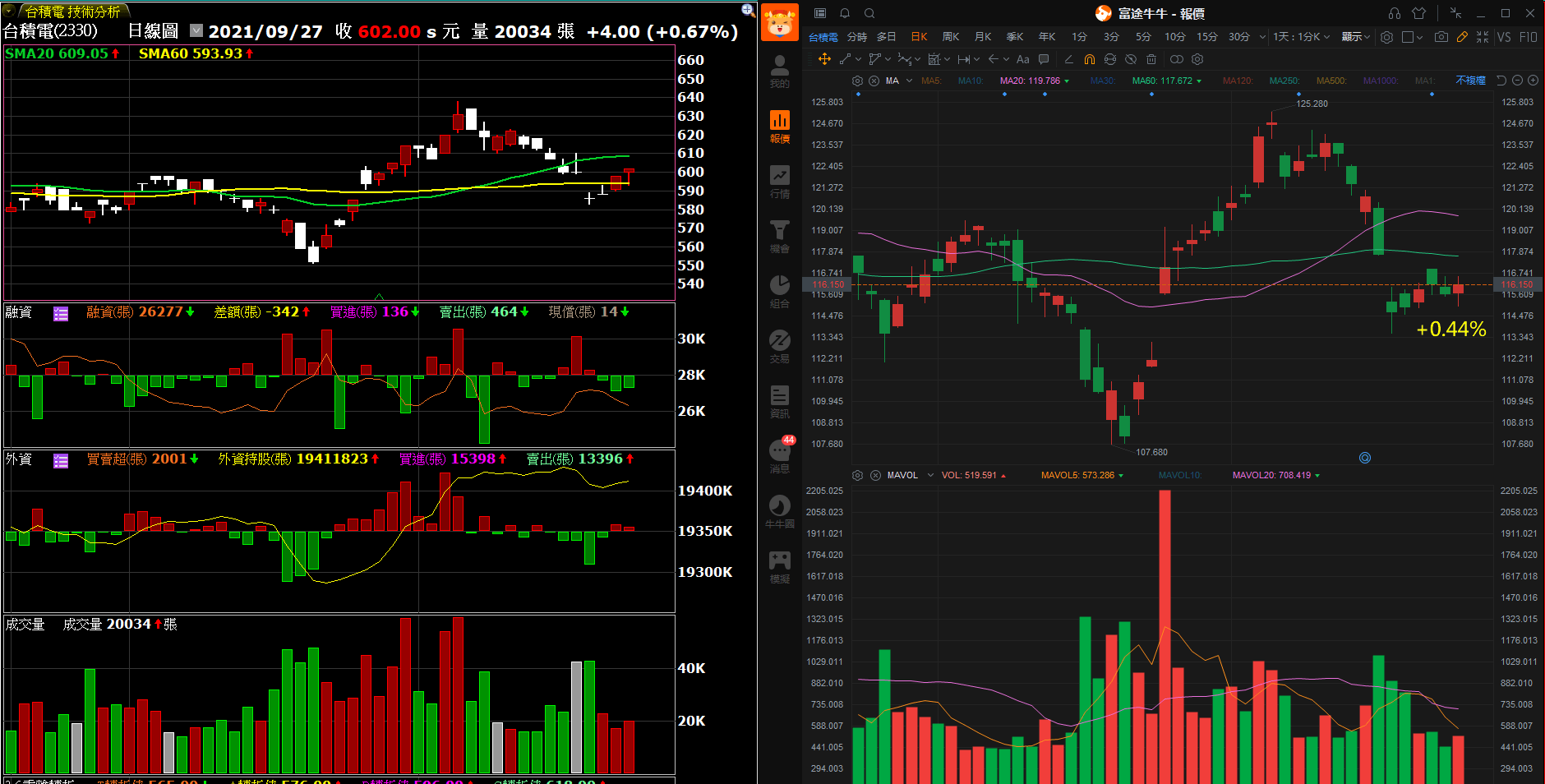Toggle the MA20 indicator line visibility
This screenshot has height=784, width=1545.
(x=1035, y=81)
